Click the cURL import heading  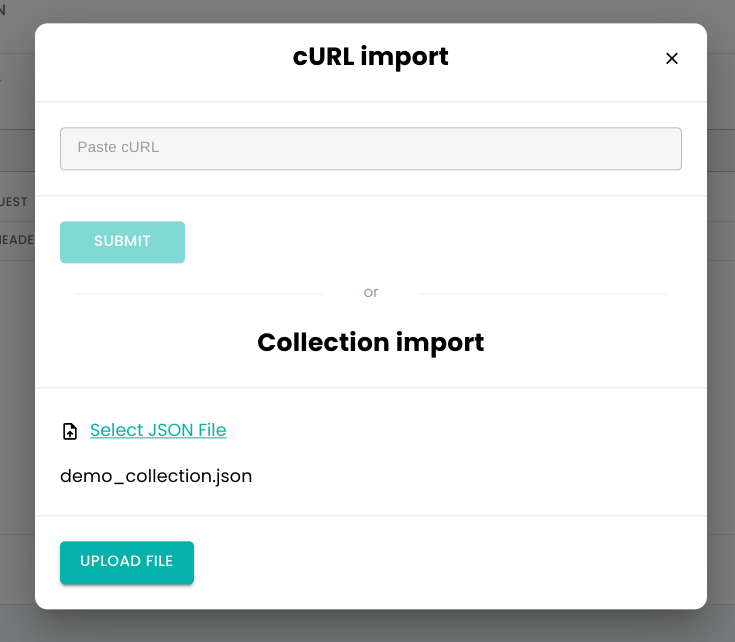[370, 57]
